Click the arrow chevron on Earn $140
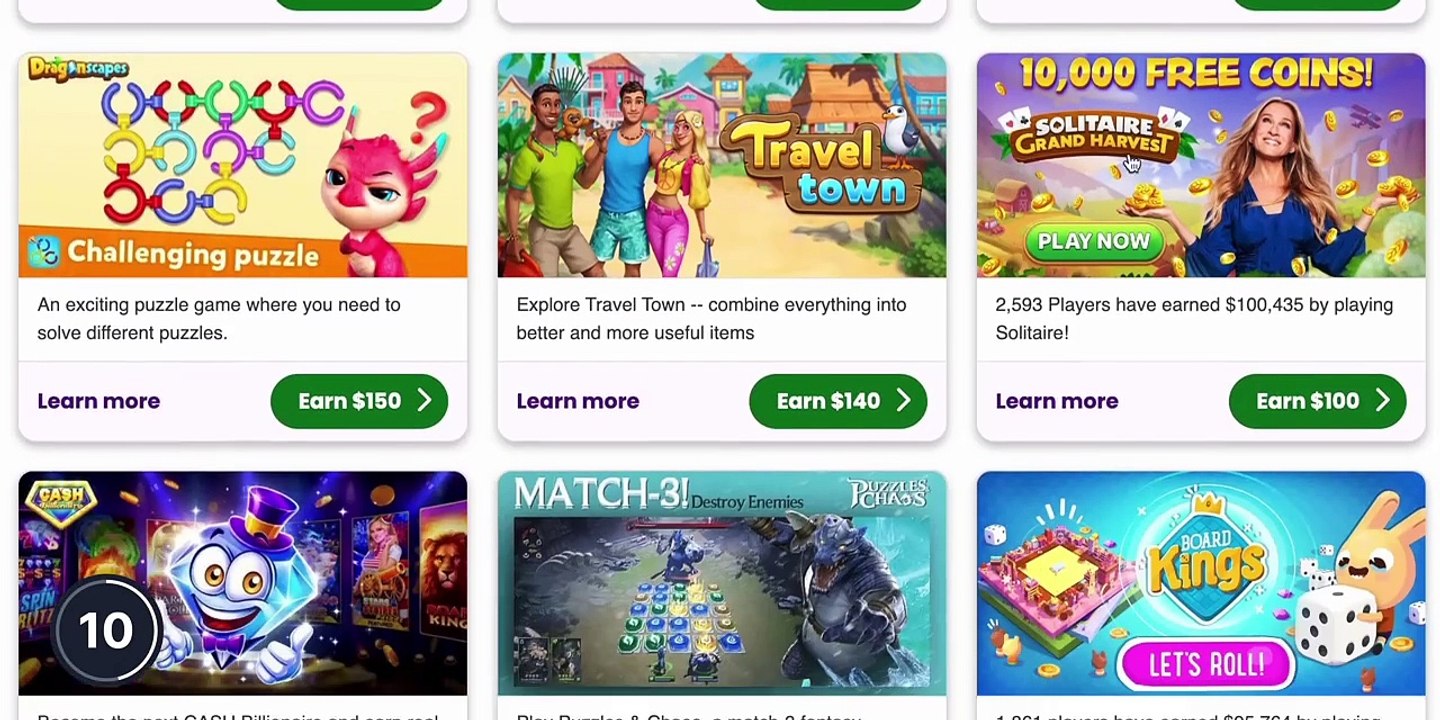1440x720 pixels. (903, 401)
